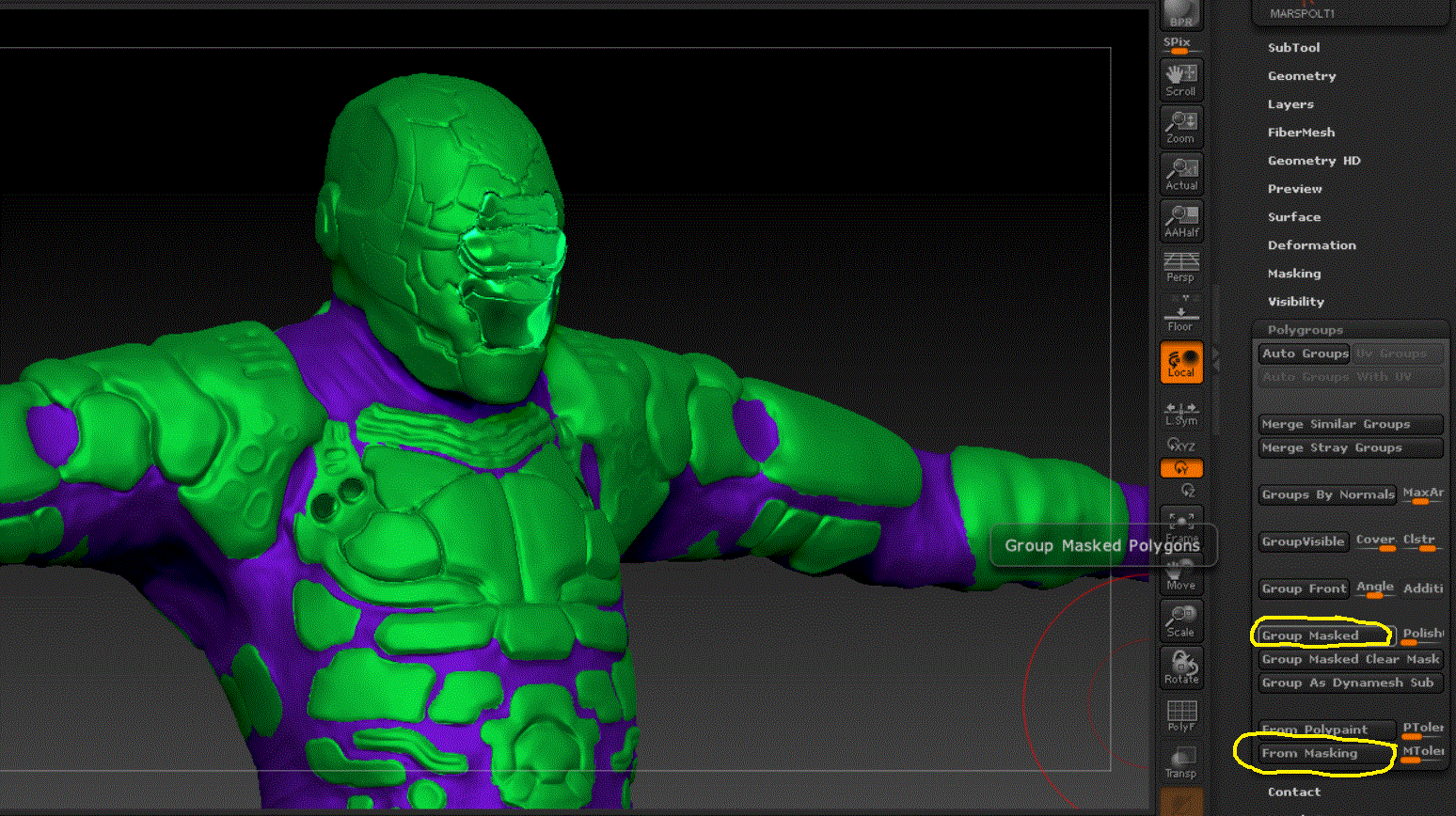Click the Zoom view icon
This screenshot has height=816, width=1456.
[x=1180, y=126]
